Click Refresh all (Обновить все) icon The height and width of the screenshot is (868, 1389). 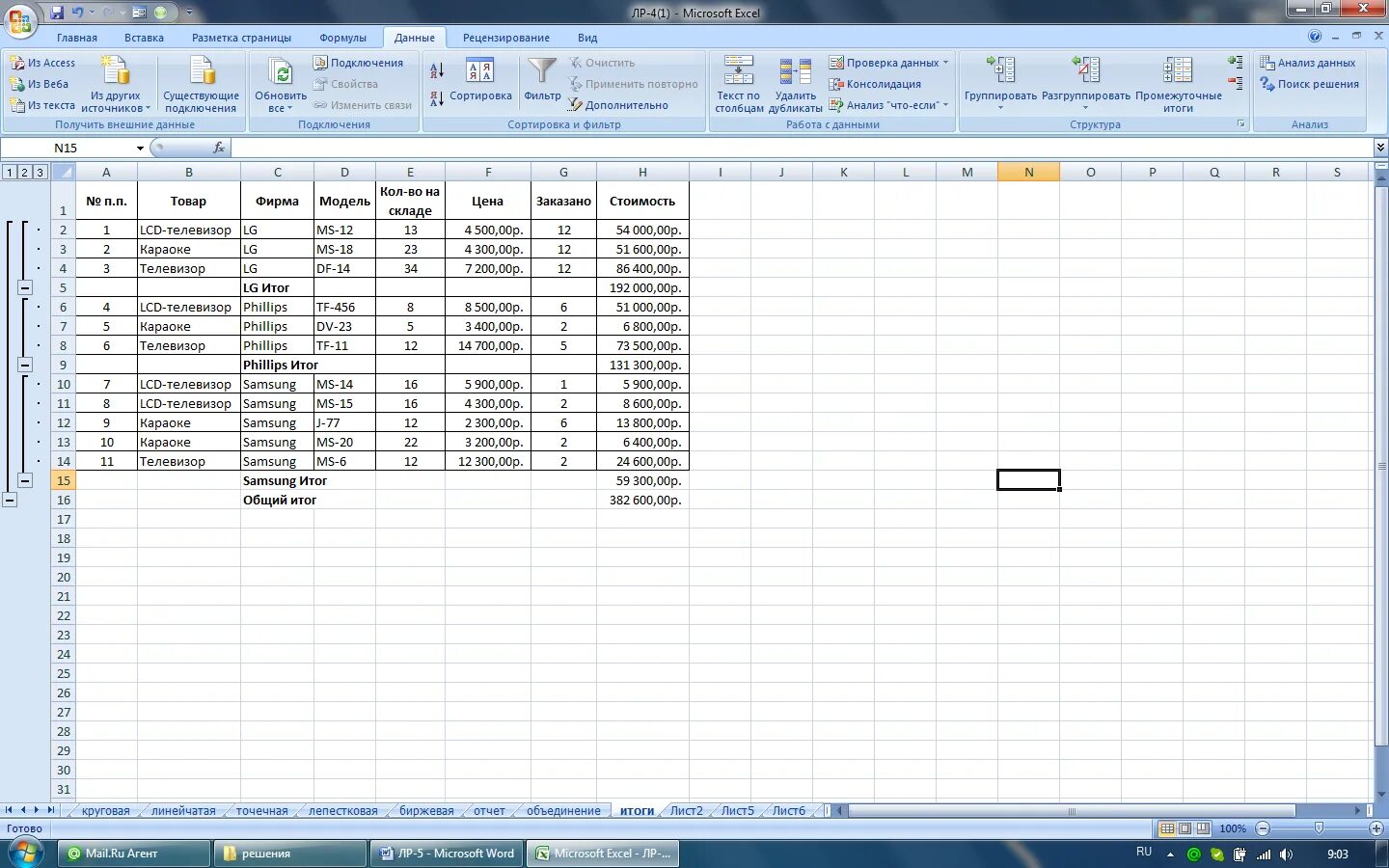[281, 73]
